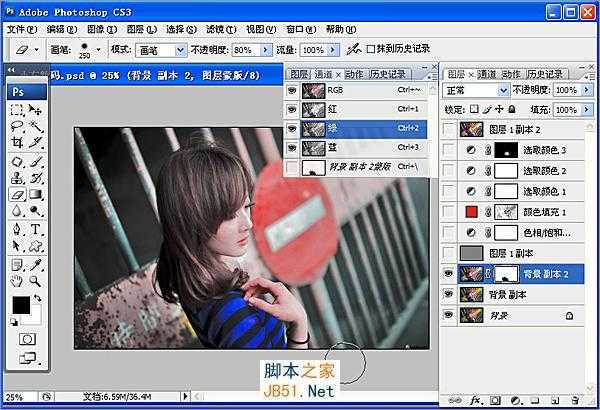600x410 pixels.
Task: Select the Eraser tool in toolbox
Action: click(x=17, y=194)
